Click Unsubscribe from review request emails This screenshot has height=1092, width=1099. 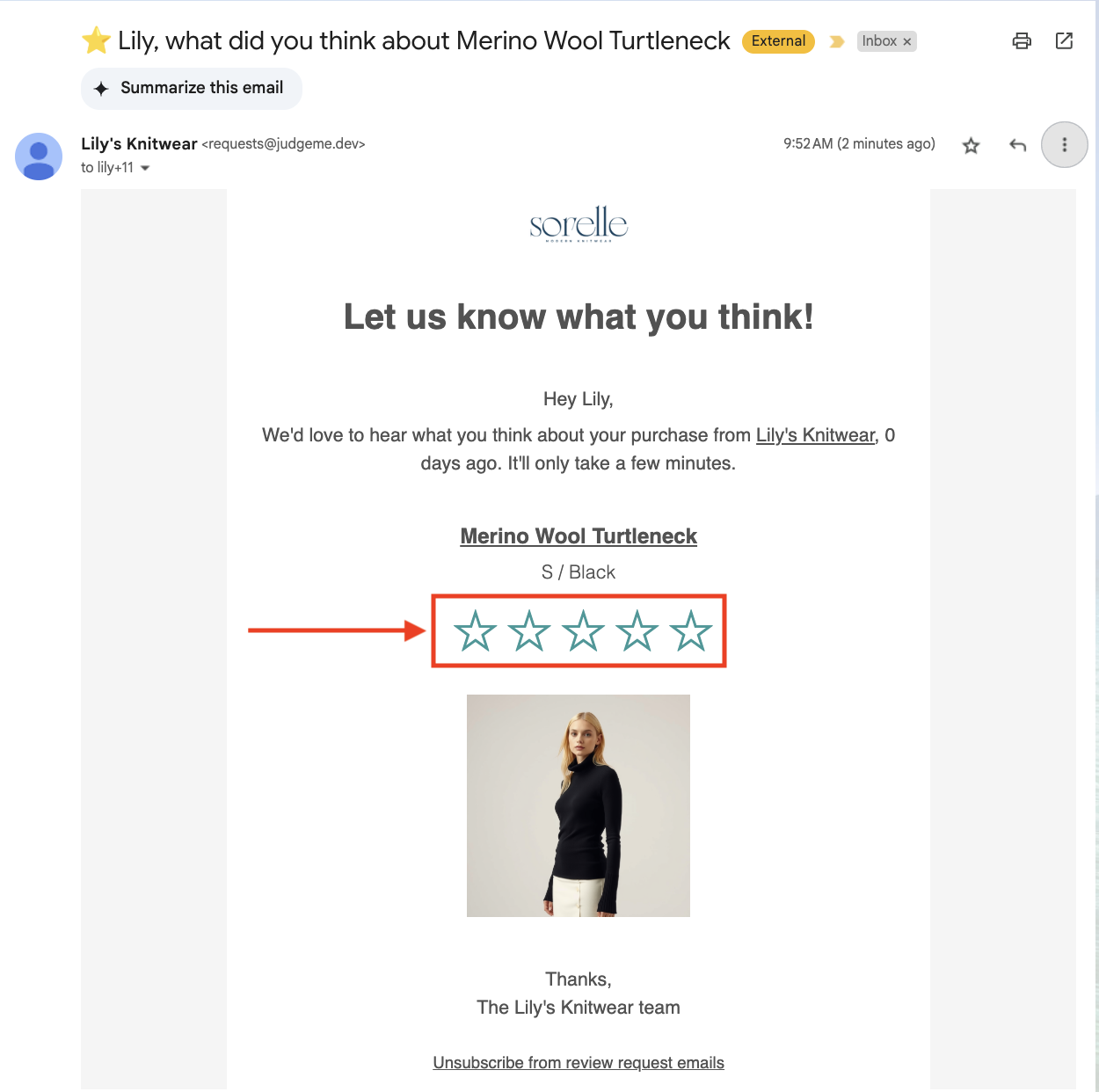pos(579,1063)
